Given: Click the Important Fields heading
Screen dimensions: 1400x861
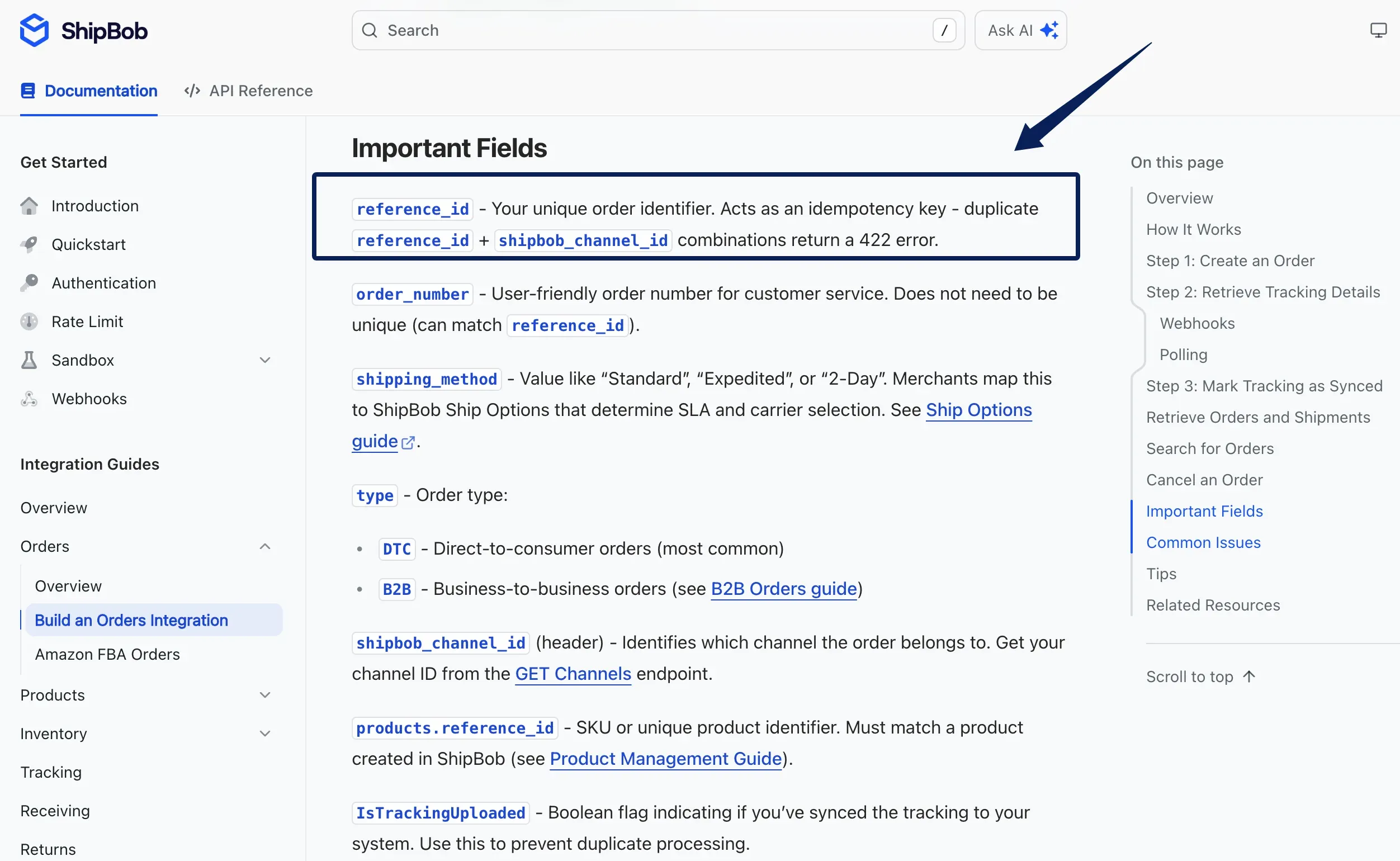Looking at the screenshot, I should 449,148.
